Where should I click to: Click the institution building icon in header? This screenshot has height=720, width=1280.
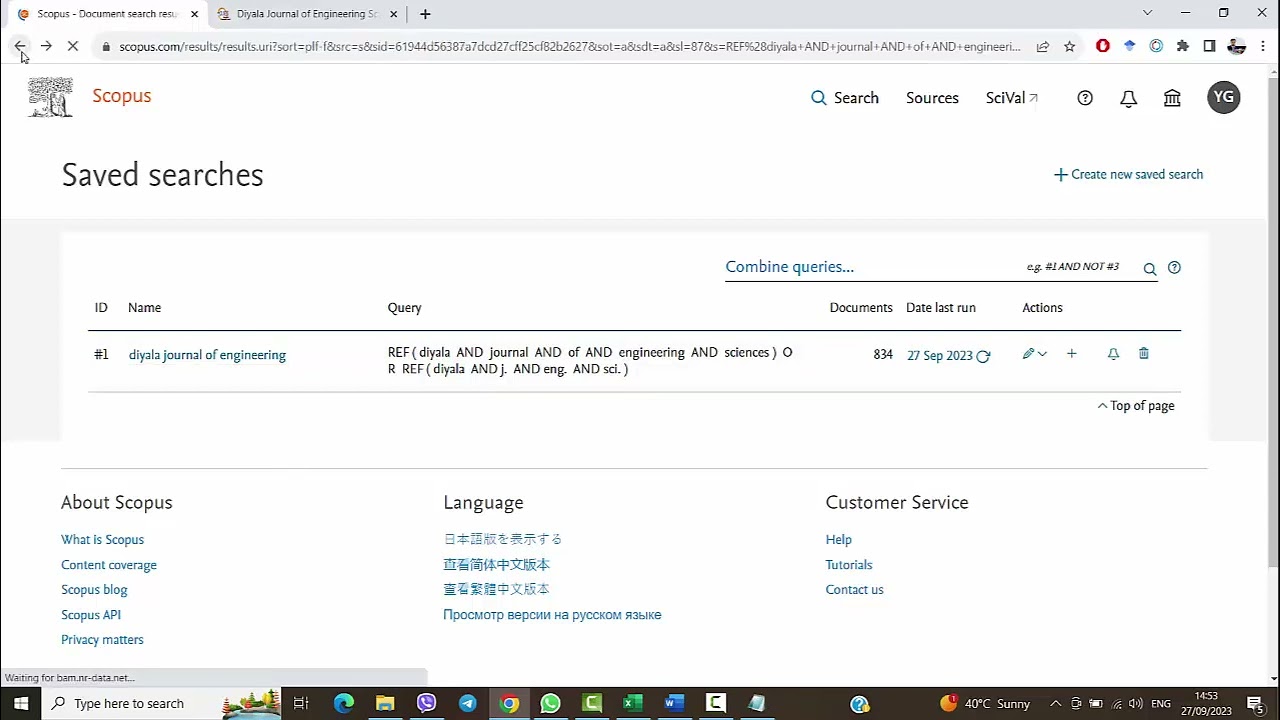tap(1172, 98)
